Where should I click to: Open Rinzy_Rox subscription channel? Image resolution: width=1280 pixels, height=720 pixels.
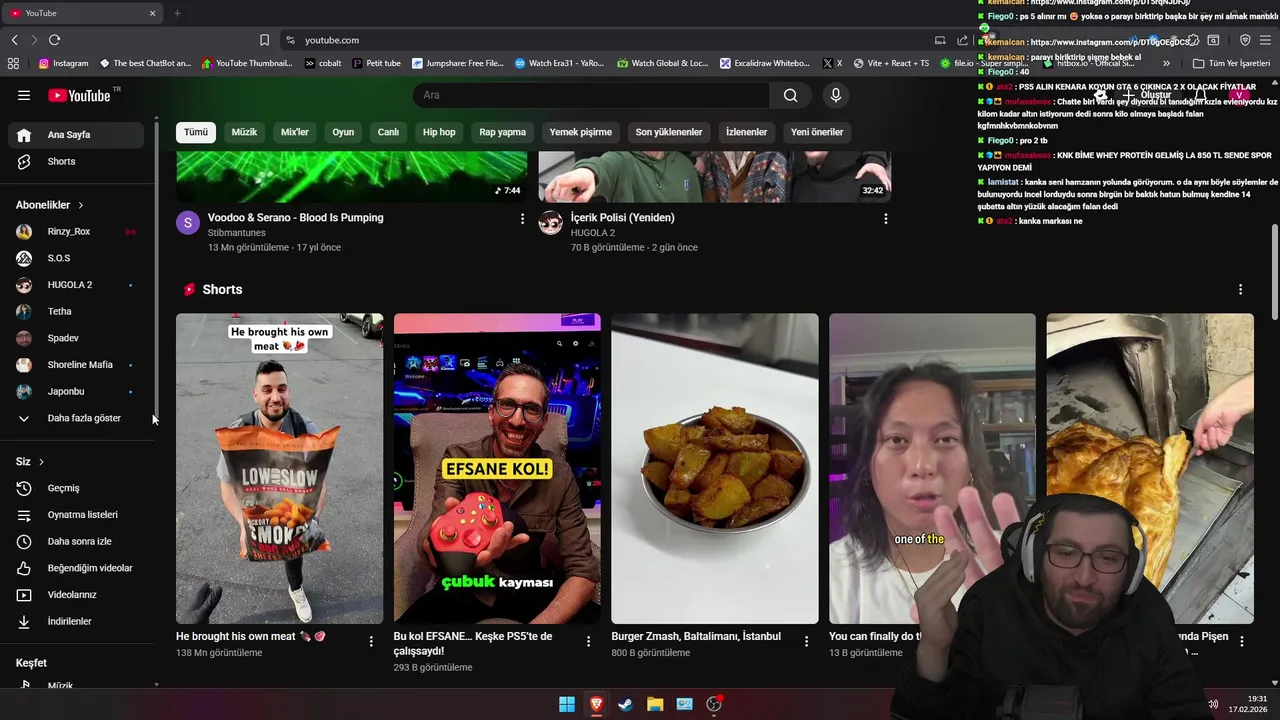tap(76, 231)
